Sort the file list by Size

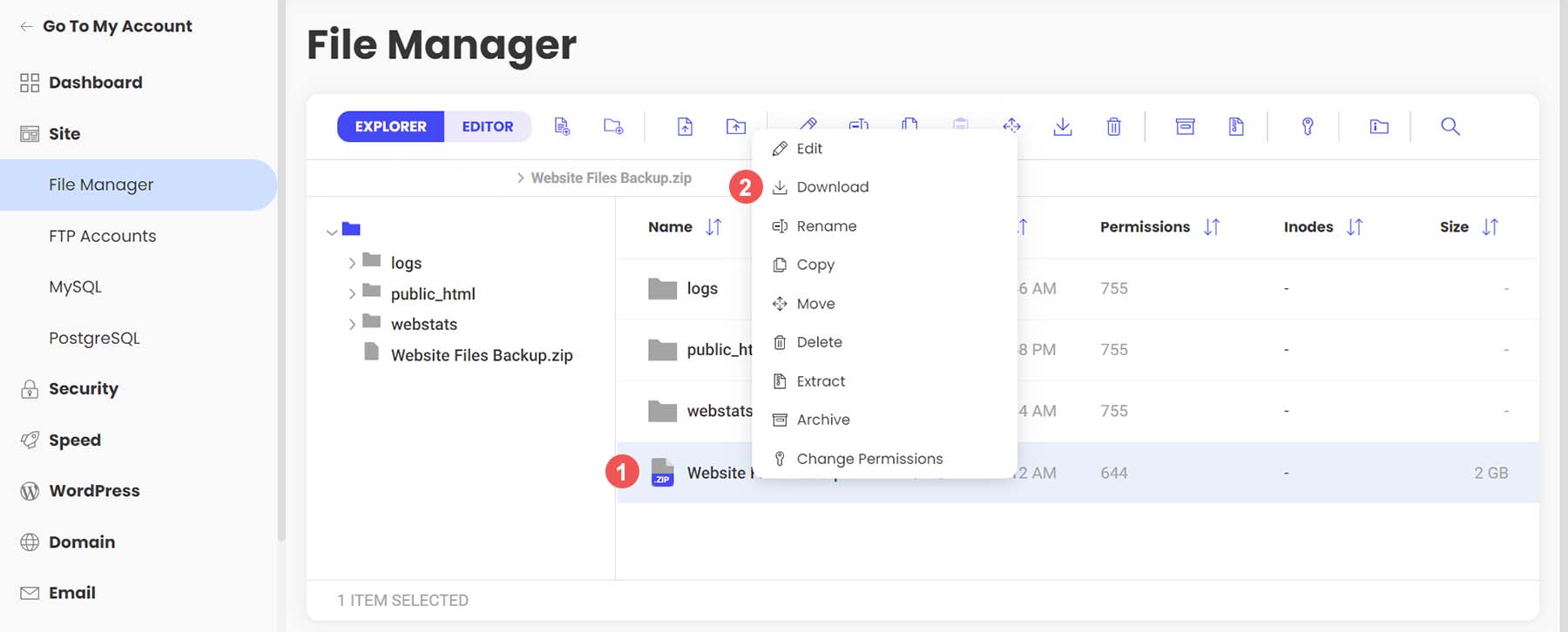[x=1490, y=227]
